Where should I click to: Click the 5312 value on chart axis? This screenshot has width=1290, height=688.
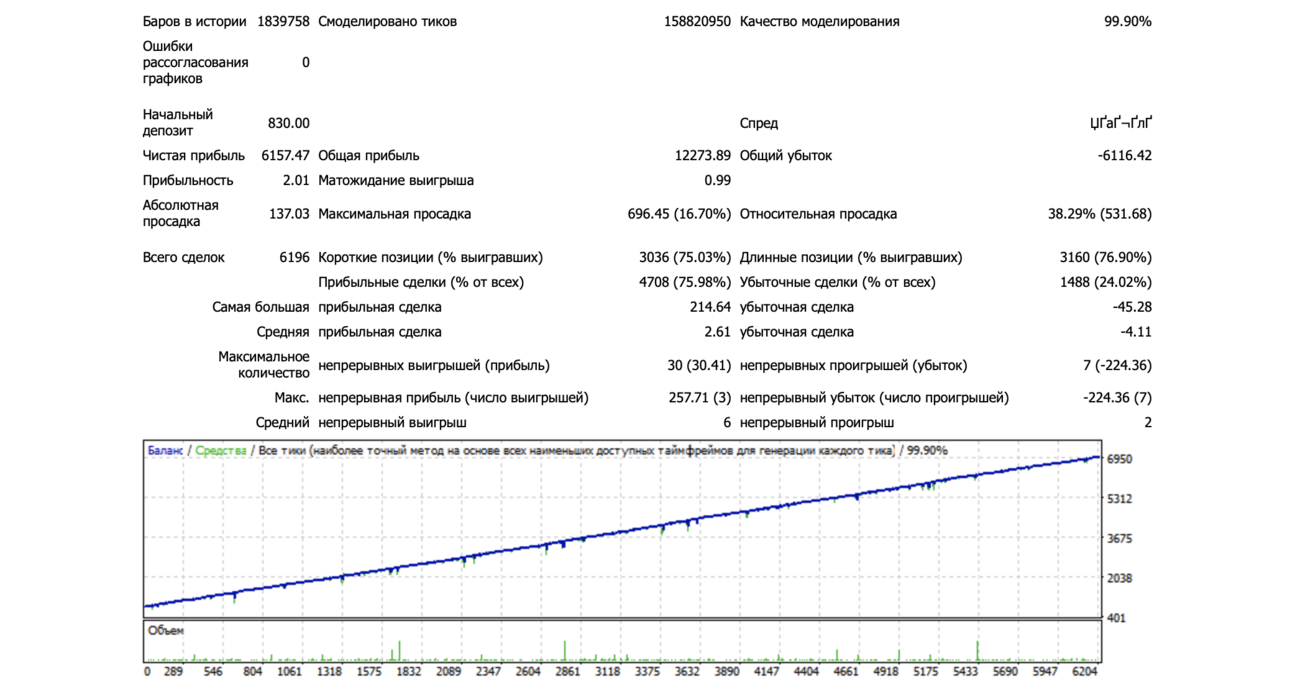click(1118, 499)
